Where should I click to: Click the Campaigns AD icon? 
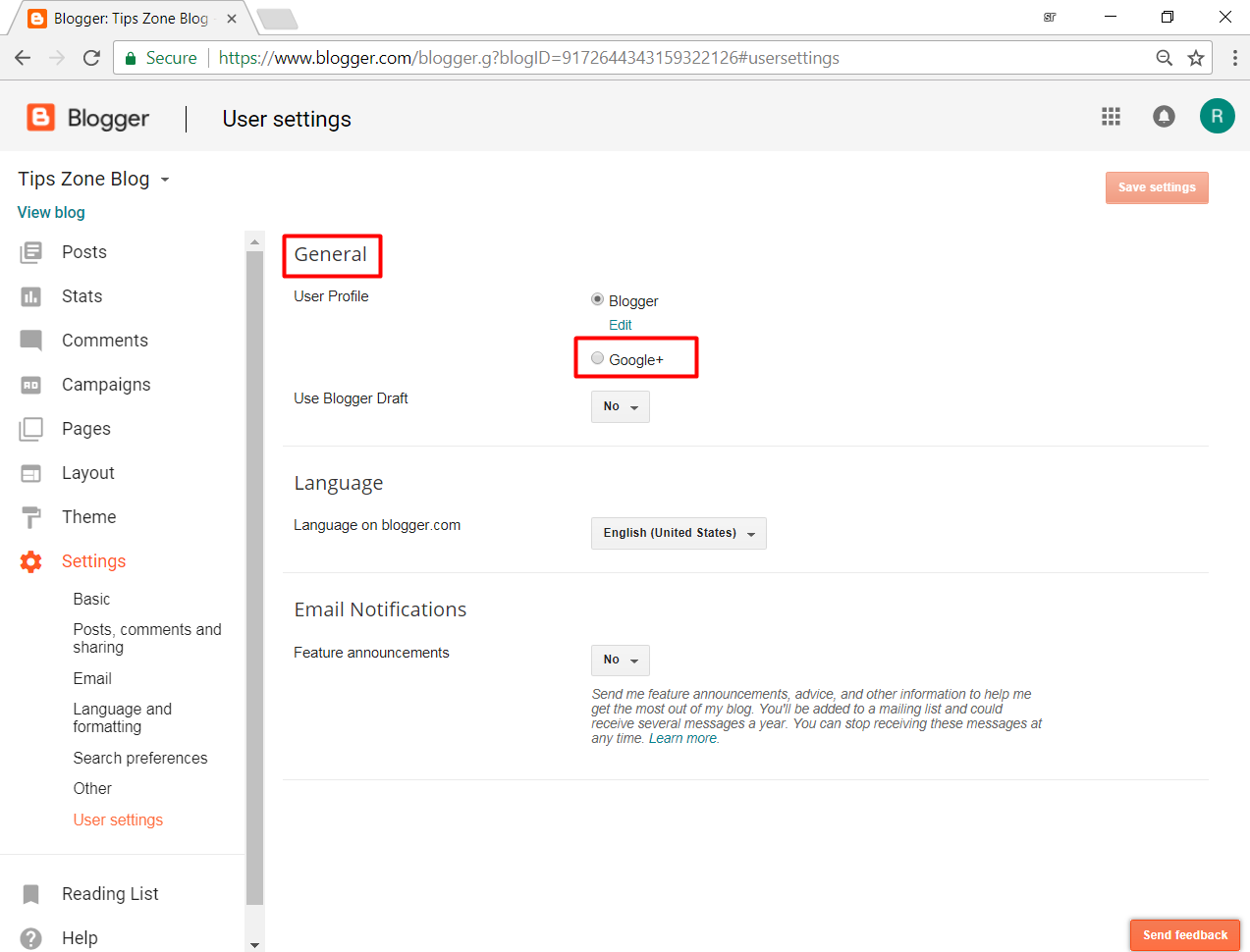tap(31, 385)
